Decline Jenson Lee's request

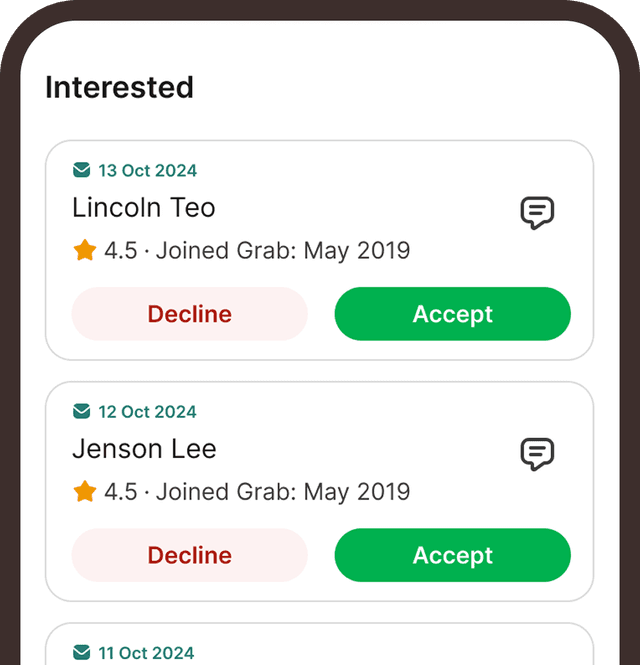[189, 555]
